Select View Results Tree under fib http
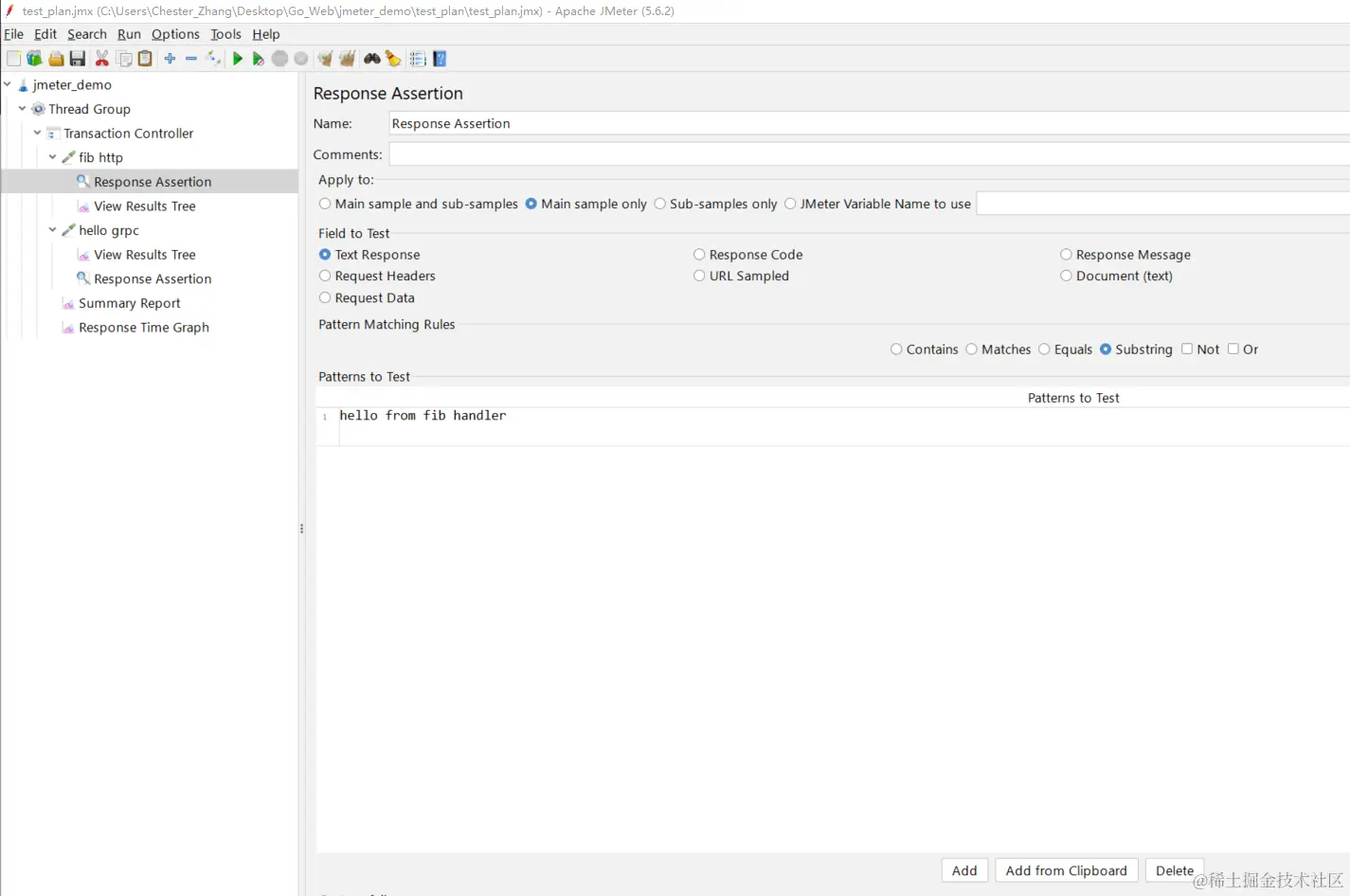 pyautogui.click(x=145, y=206)
